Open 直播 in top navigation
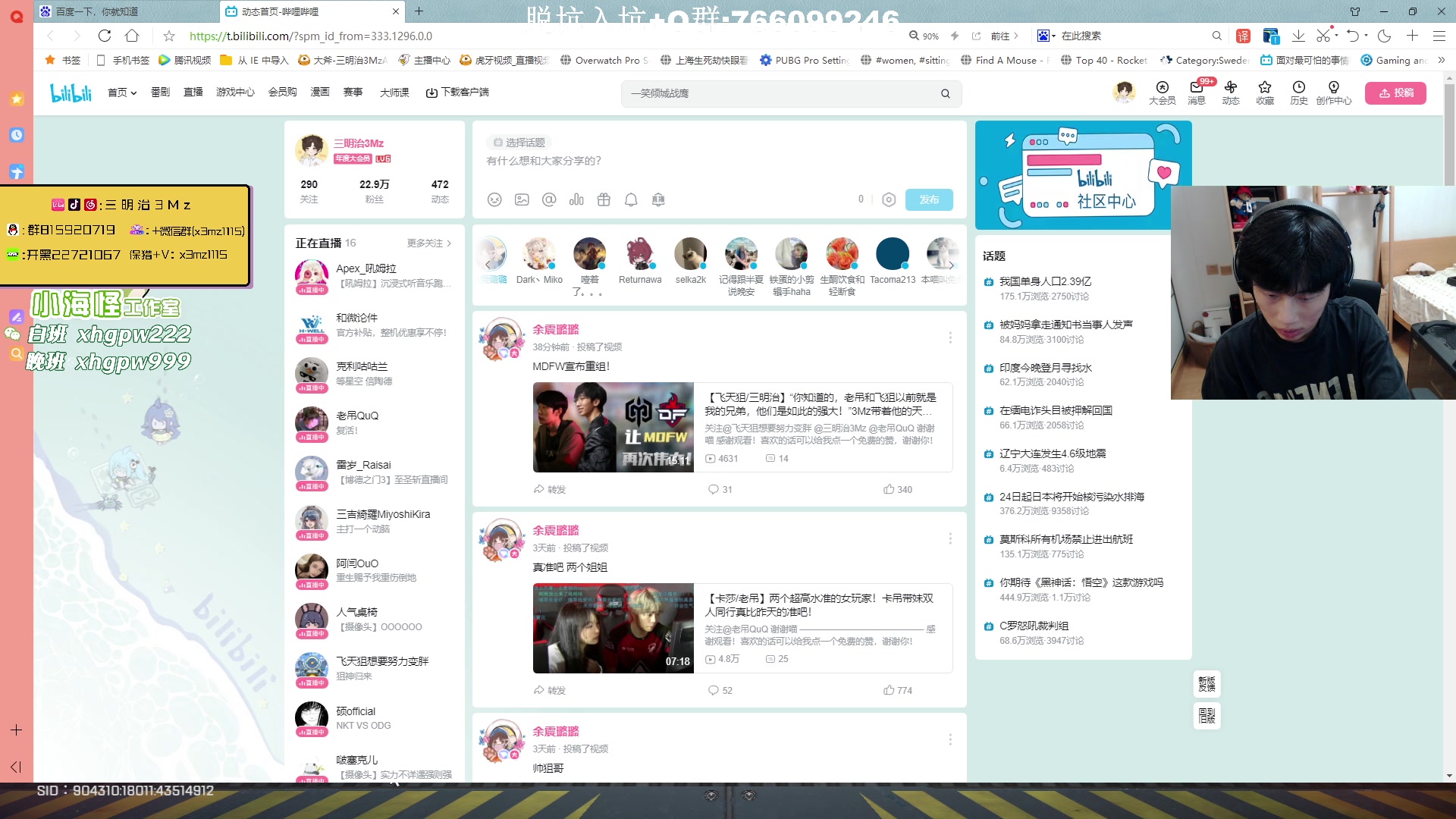The width and height of the screenshot is (1456, 819). 193,93
